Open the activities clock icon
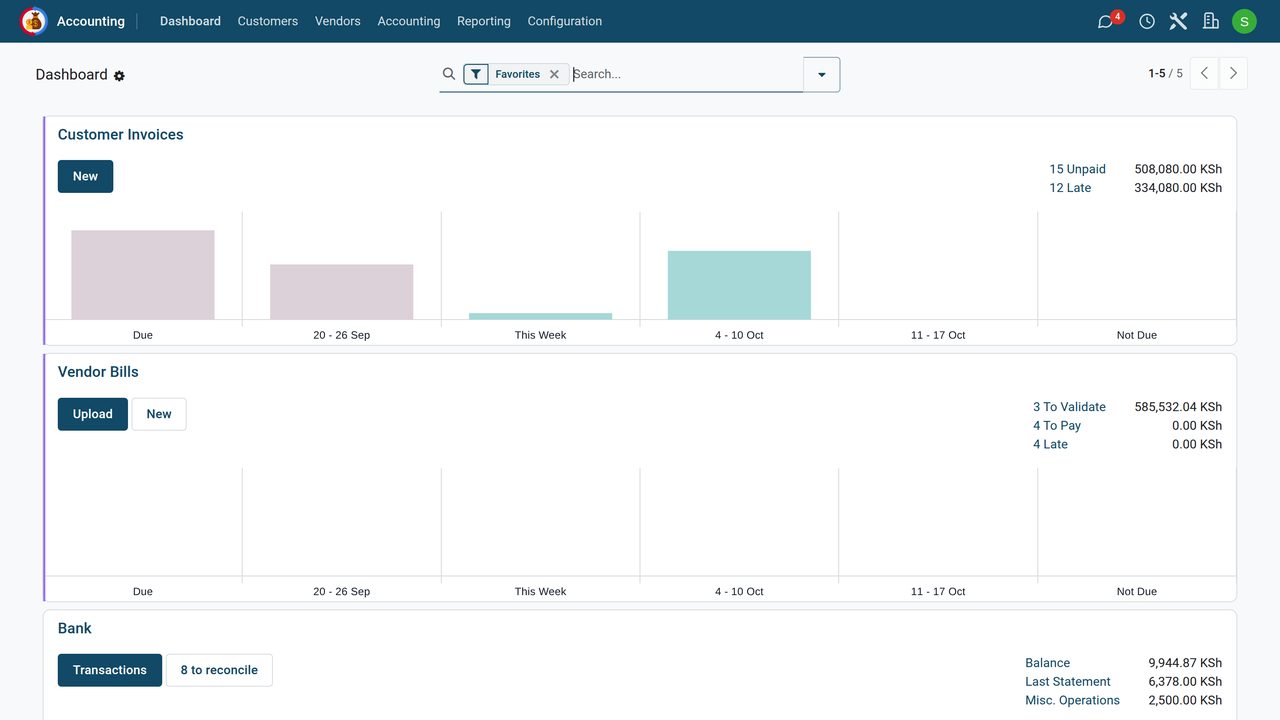Viewport: 1280px width, 720px height. pyautogui.click(x=1147, y=21)
